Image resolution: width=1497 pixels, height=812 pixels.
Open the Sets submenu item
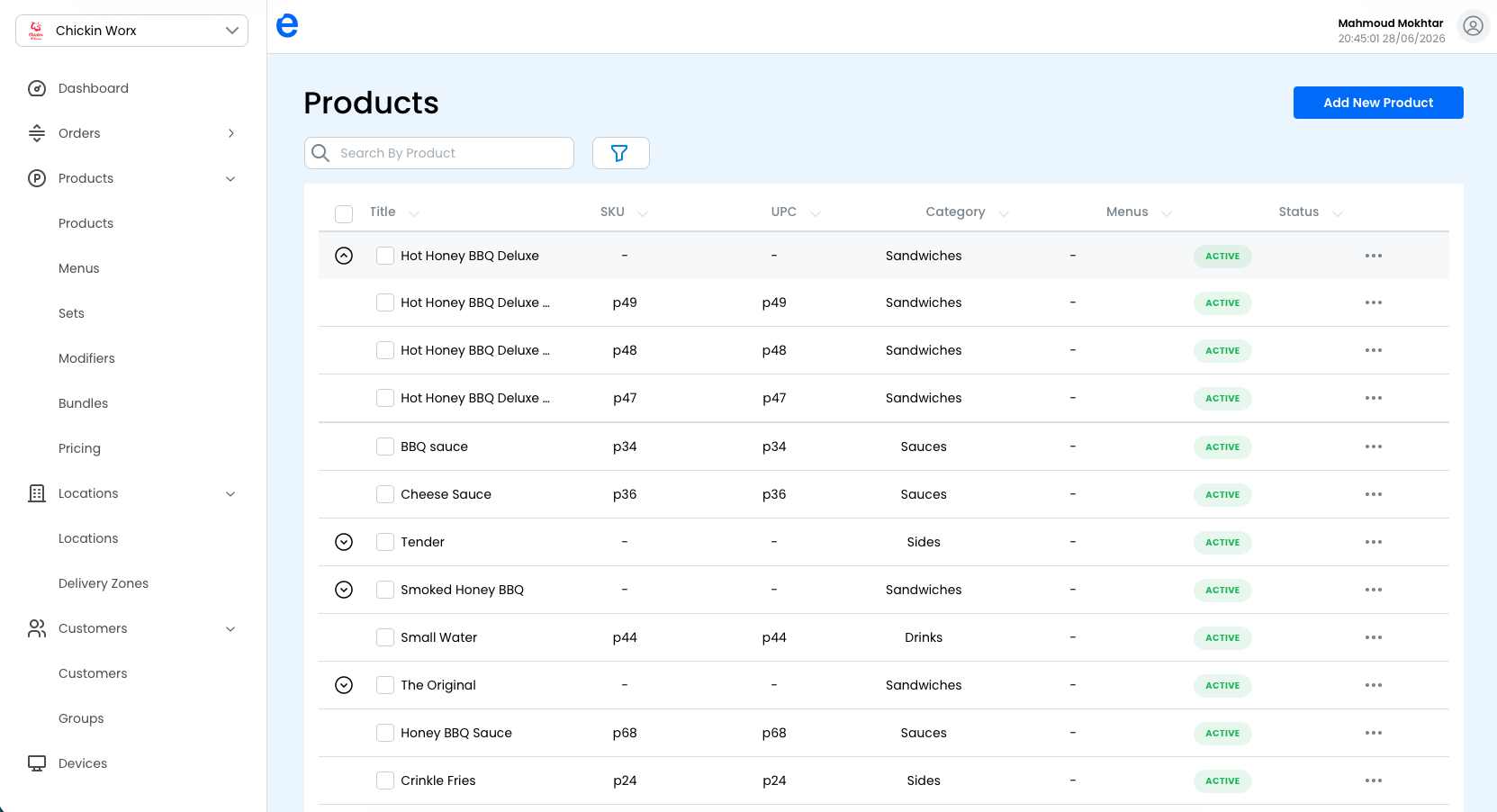[x=71, y=313]
